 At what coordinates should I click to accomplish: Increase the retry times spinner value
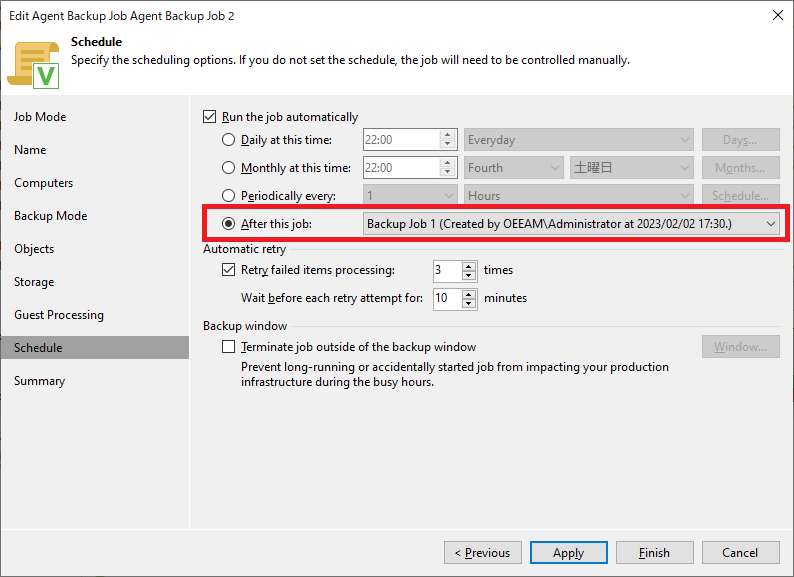click(x=469, y=265)
